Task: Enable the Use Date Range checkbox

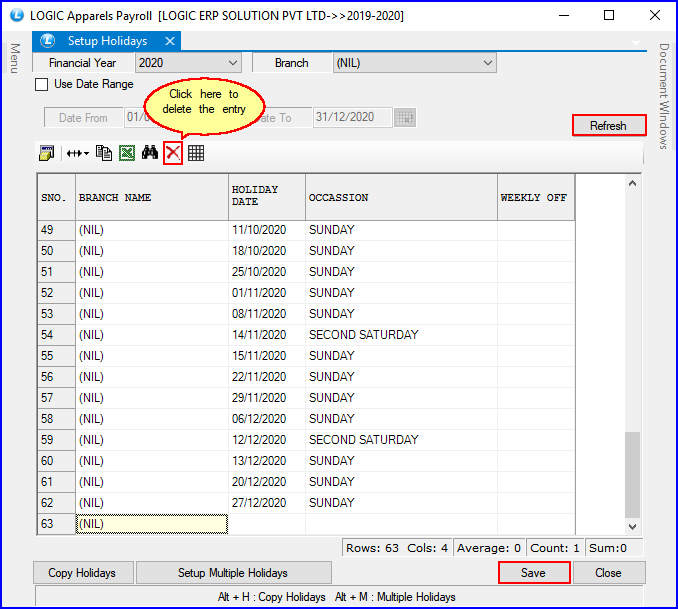Action: click(x=42, y=84)
